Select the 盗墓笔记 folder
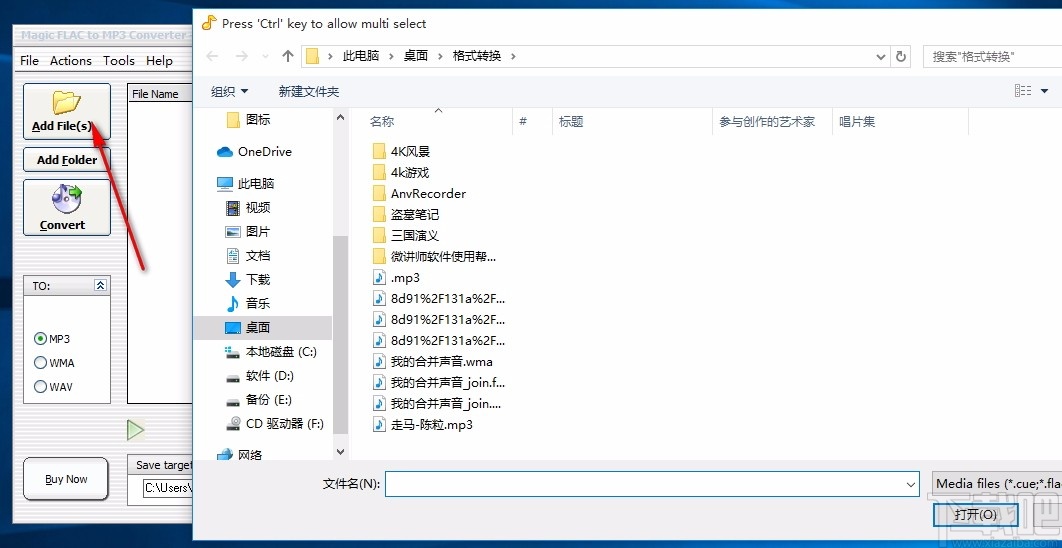The width and height of the screenshot is (1062, 548). (x=406, y=215)
